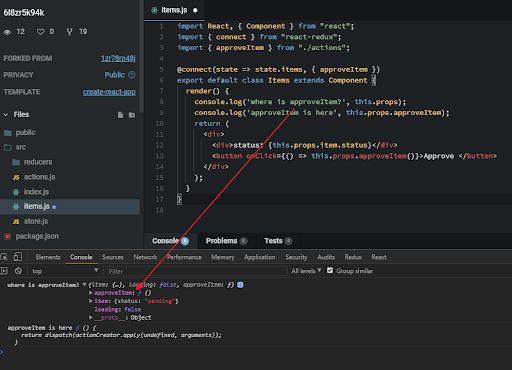
Task: Open the DevTools Application tab
Action: point(260,257)
